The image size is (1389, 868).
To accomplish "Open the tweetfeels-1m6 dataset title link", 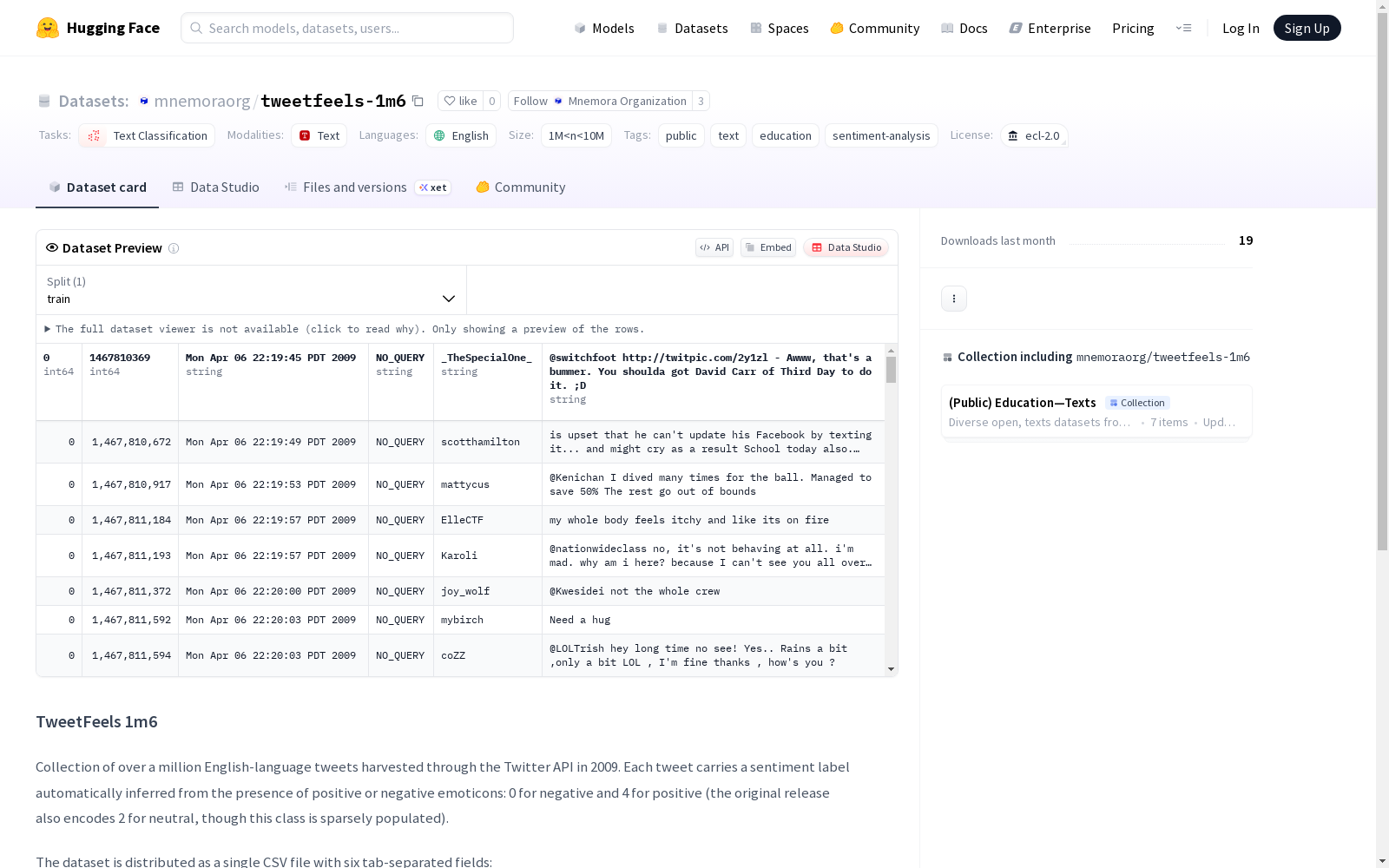I will [333, 101].
